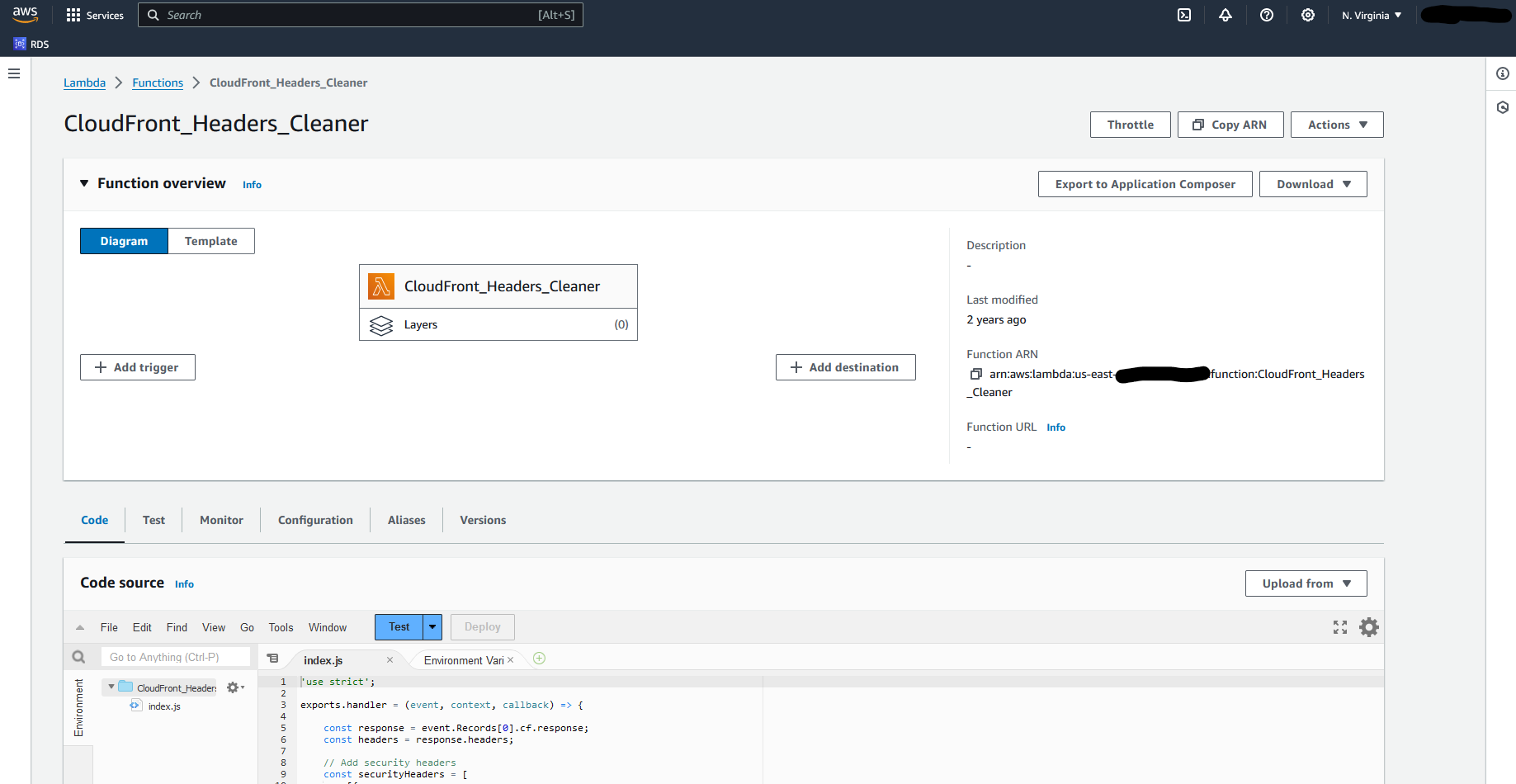
Task: Open editor preferences gear icon
Action: 1369,627
